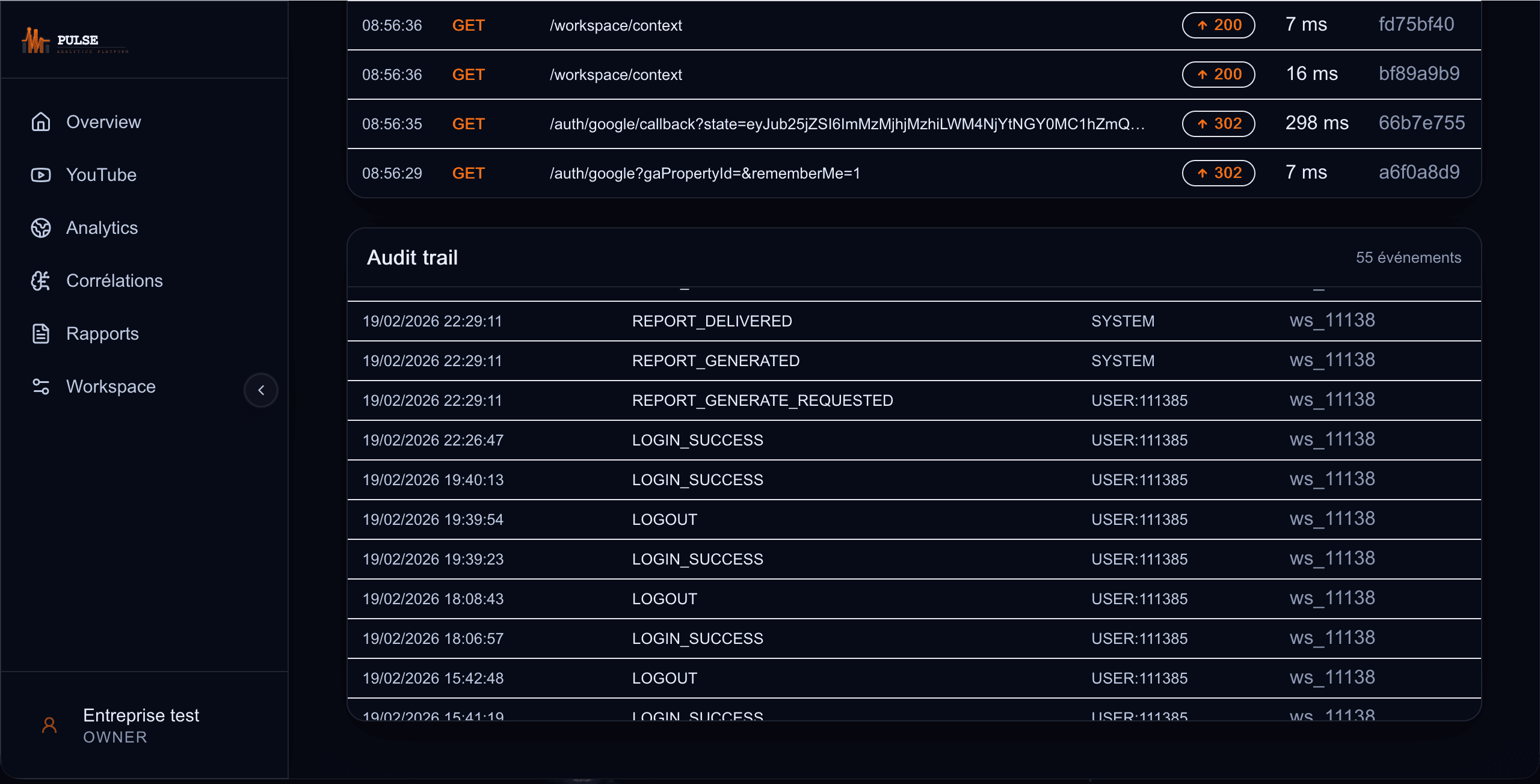The image size is (1540, 784).
Task: Open the Entreprise test account menu
Action: pyautogui.click(x=141, y=725)
